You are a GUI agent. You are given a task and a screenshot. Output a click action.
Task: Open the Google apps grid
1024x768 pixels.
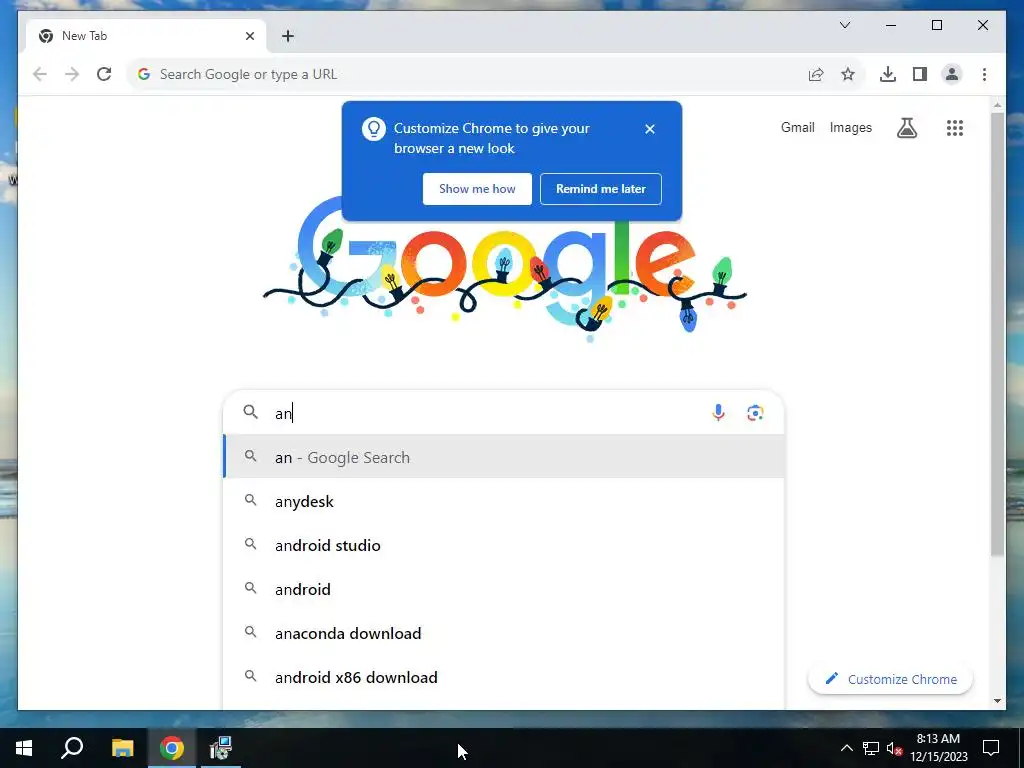955,128
